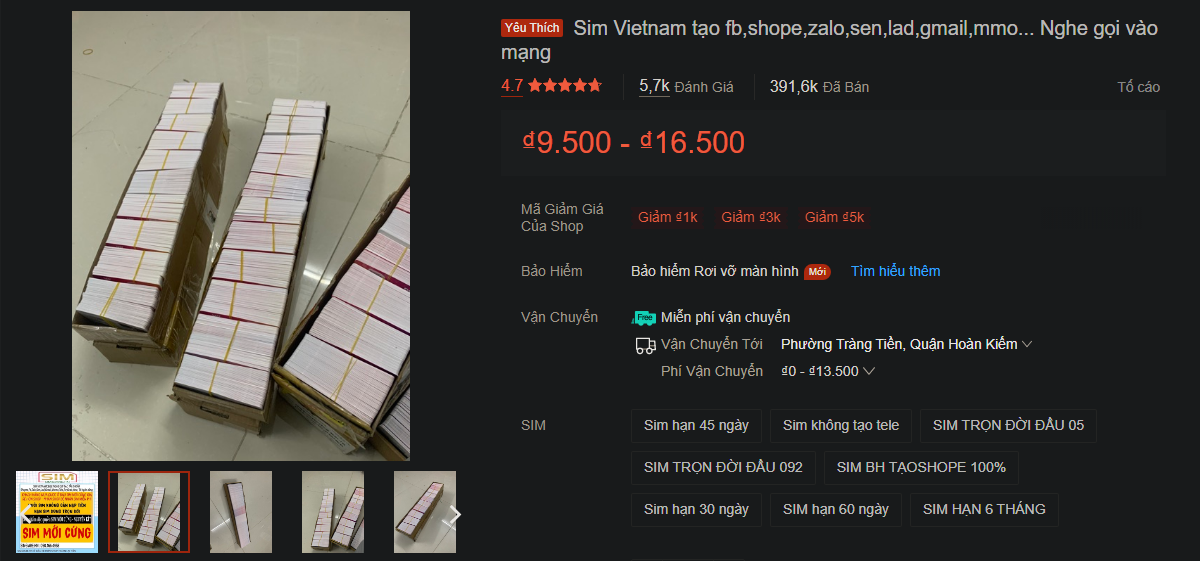Click the Yêu Thích badge
1200x561 pixels.
(x=532, y=28)
